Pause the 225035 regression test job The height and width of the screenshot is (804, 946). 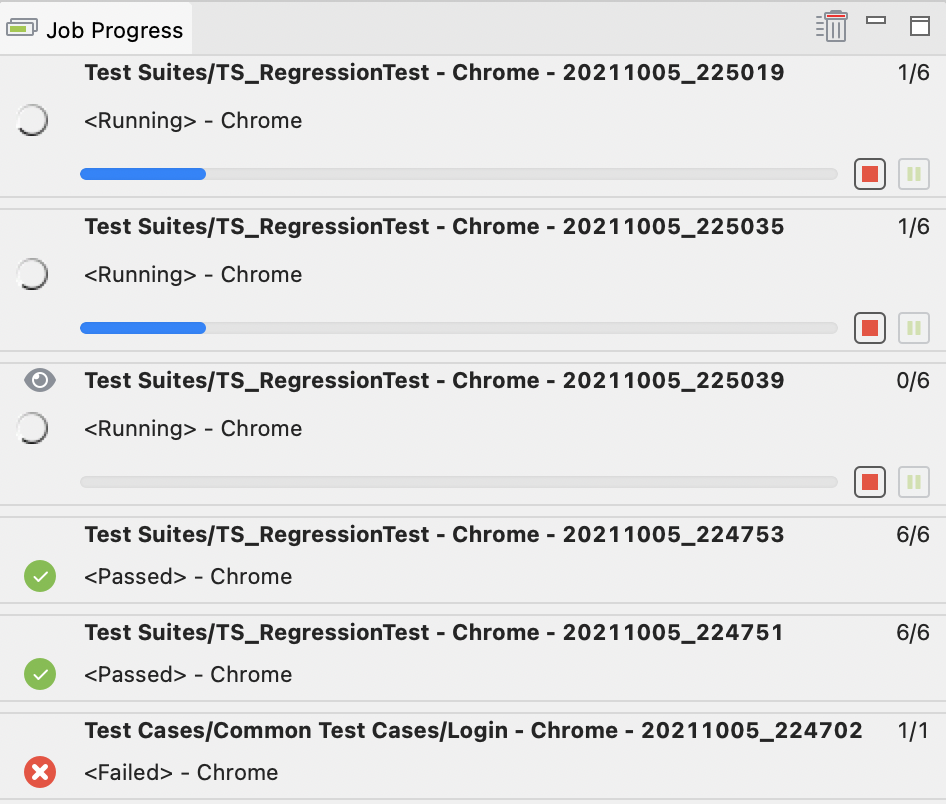pos(913,328)
